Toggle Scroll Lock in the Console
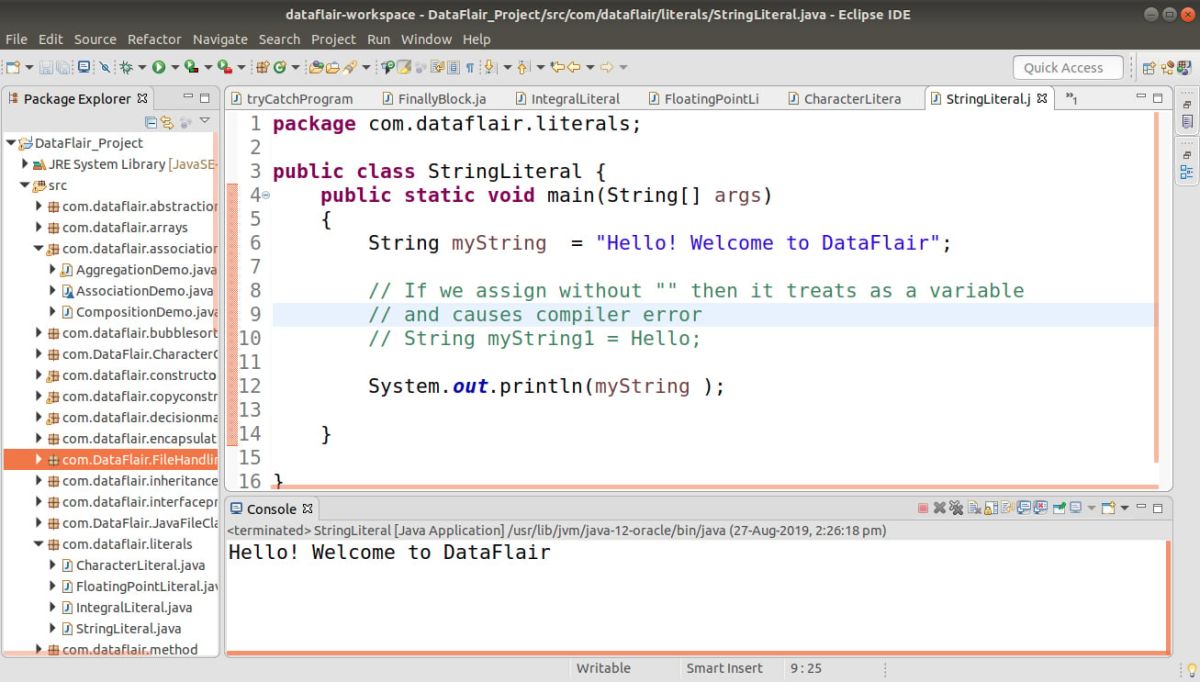Screen dimensions: 1200x682 [x=990, y=507]
